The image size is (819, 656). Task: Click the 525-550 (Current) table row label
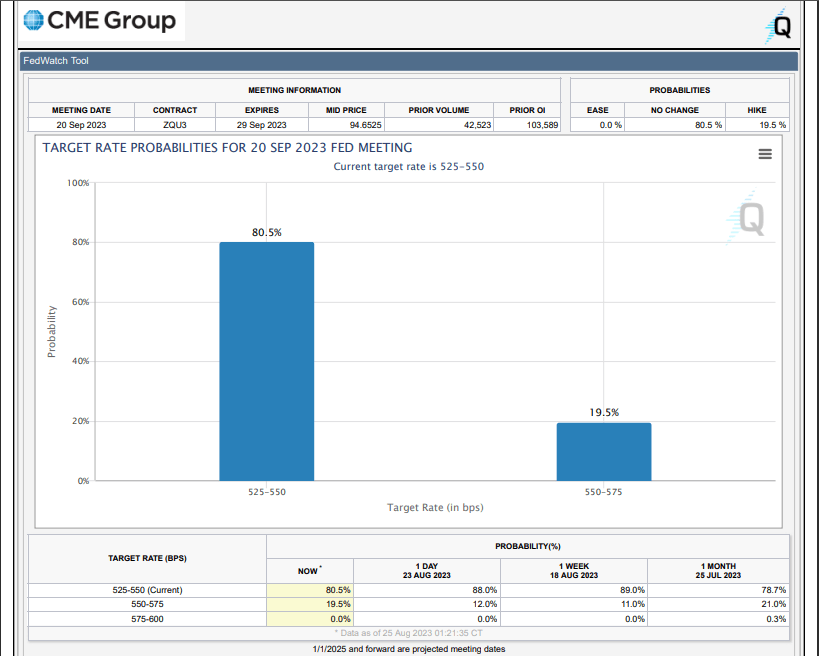pyautogui.click(x=147, y=590)
